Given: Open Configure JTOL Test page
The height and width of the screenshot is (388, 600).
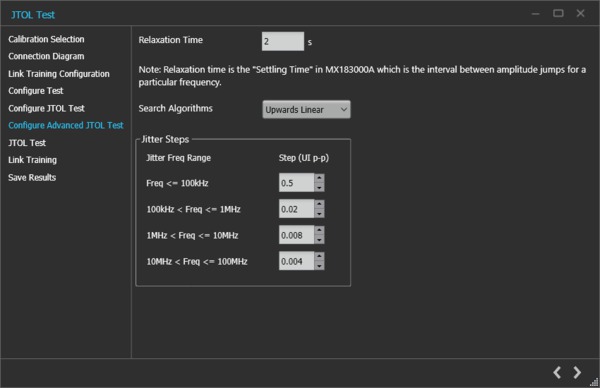Looking at the screenshot, I should (x=46, y=108).
